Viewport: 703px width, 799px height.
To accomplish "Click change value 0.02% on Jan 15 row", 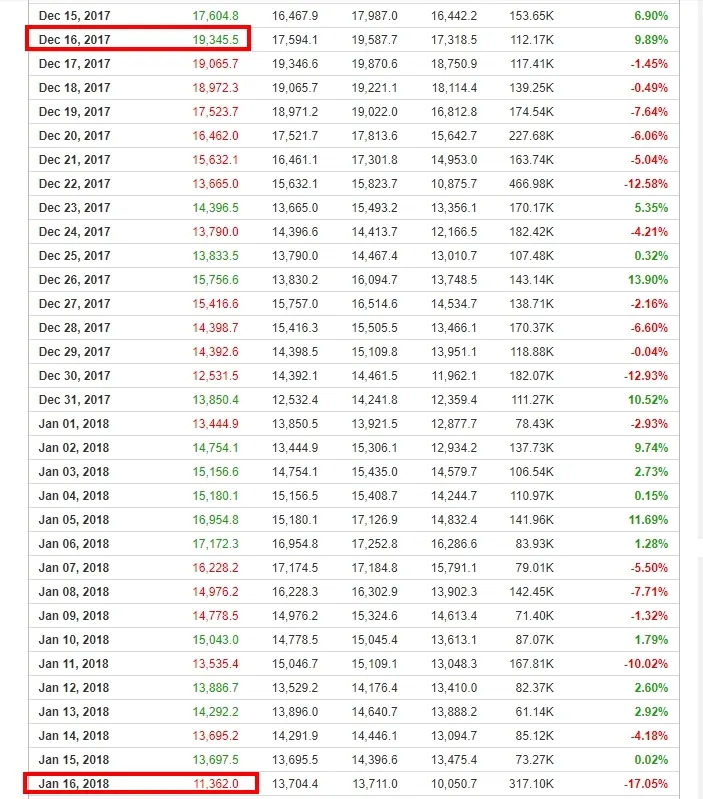I will pyautogui.click(x=651, y=759).
